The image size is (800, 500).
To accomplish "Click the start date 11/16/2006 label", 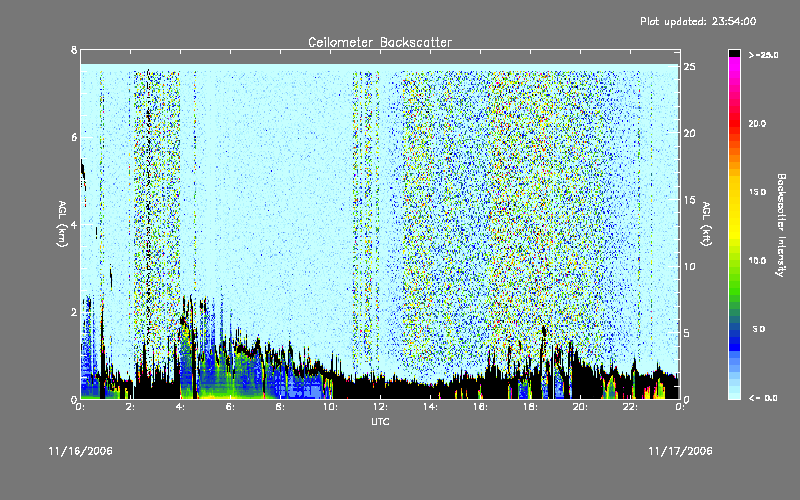I will [x=81, y=451].
